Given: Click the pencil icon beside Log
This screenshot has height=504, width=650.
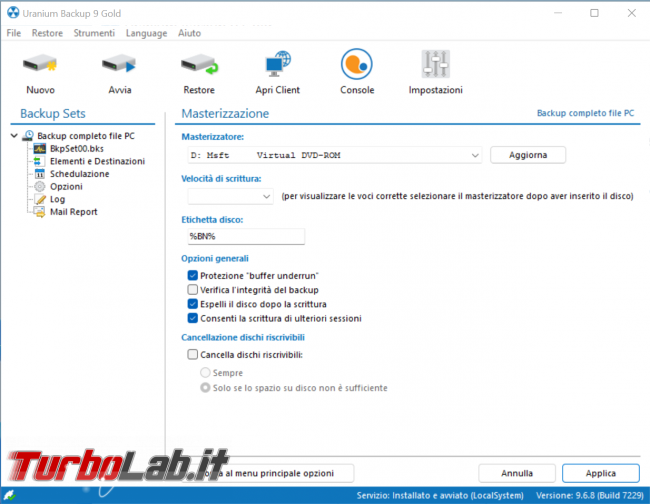Looking at the screenshot, I should pos(40,199).
